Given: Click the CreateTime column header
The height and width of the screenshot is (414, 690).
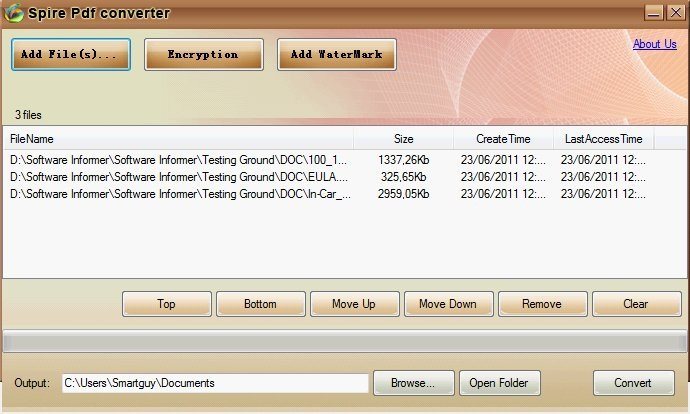Looking at the screenshot, I should 503,139.
